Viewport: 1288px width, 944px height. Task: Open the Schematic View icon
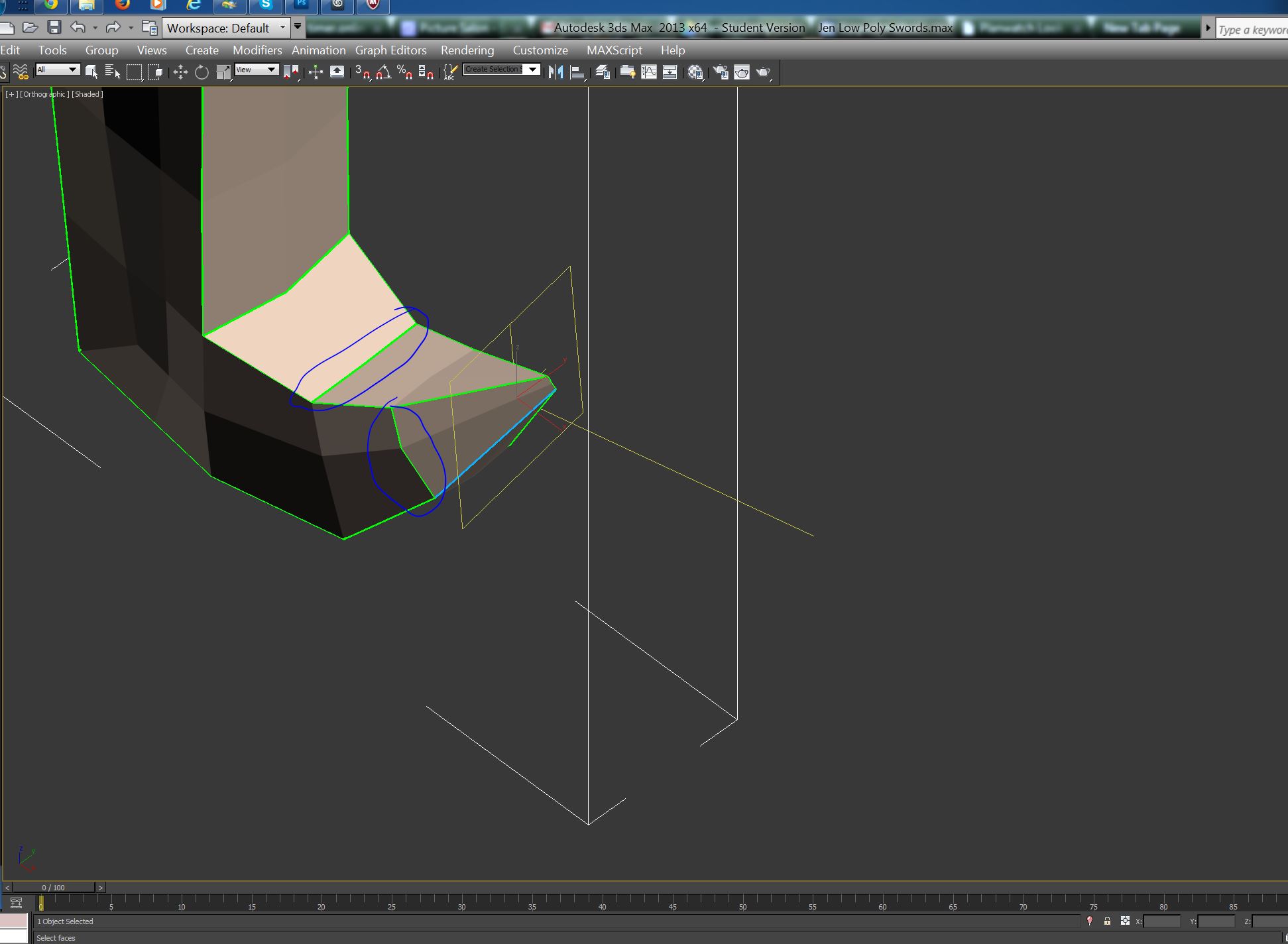(670, 72)
